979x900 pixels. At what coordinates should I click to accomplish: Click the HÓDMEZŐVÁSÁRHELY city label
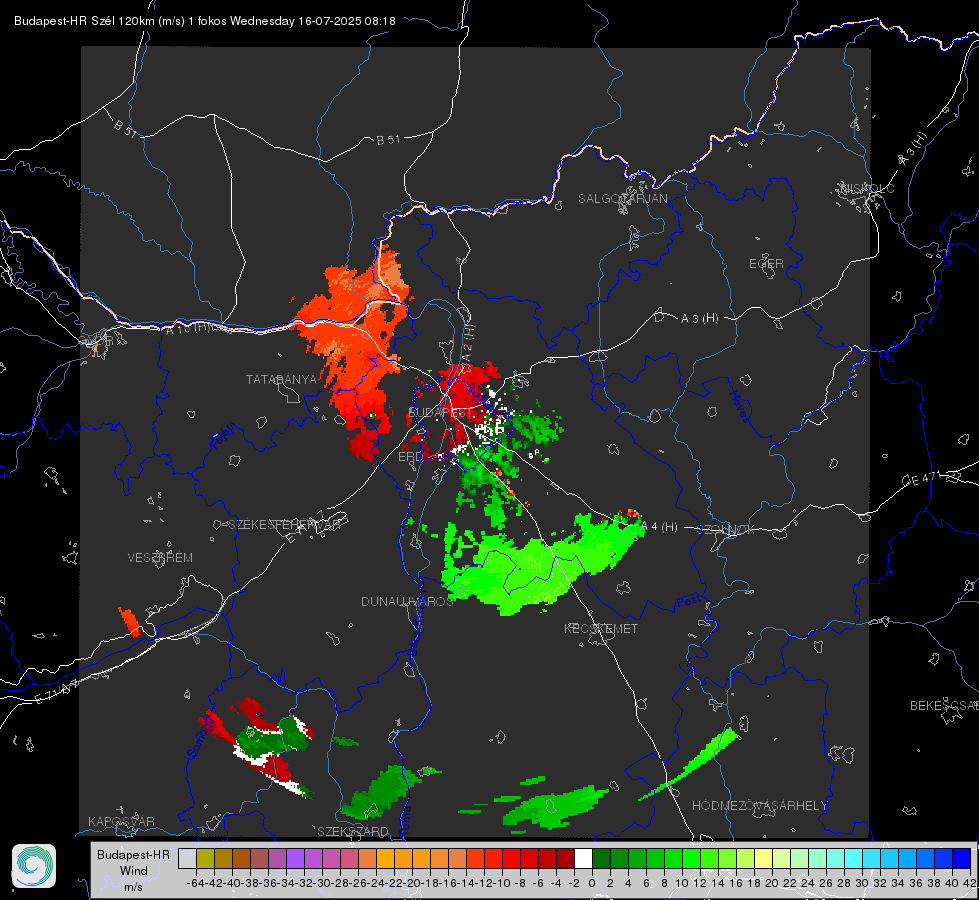click(759, 806)
